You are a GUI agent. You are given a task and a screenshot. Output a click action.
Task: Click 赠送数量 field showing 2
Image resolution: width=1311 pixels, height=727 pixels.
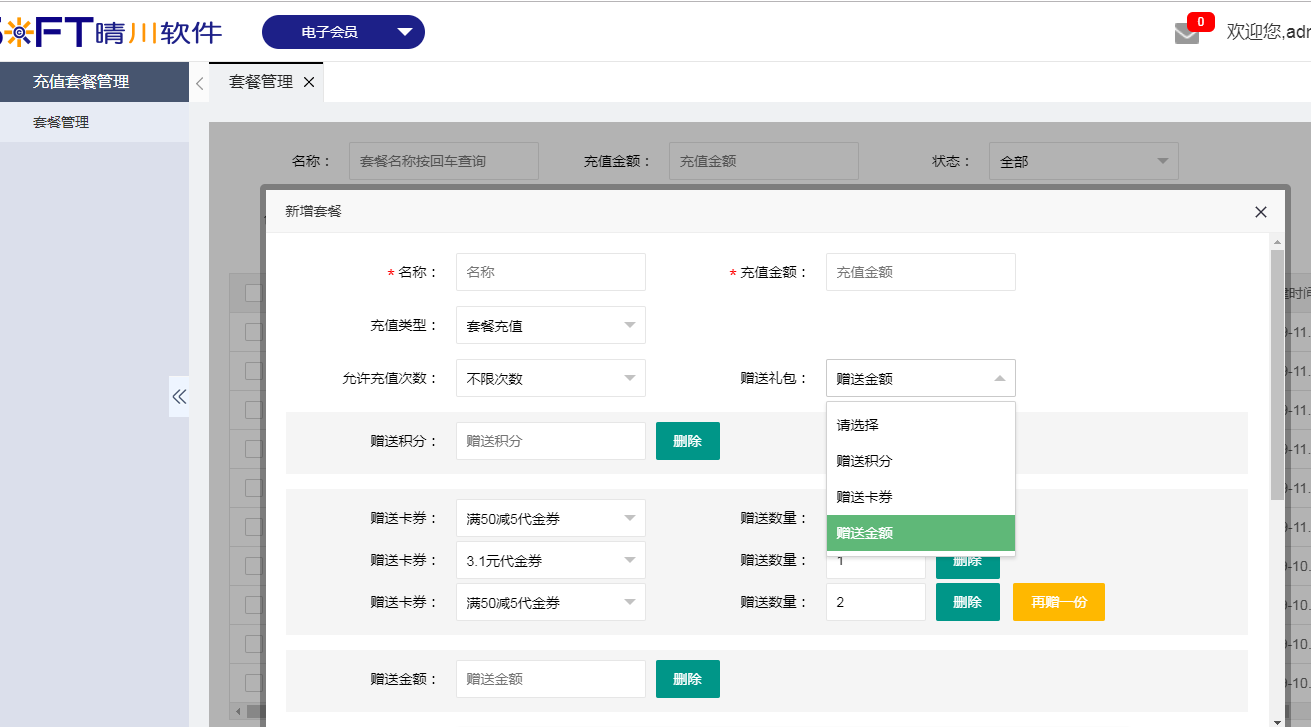click(x=875, y=602)
